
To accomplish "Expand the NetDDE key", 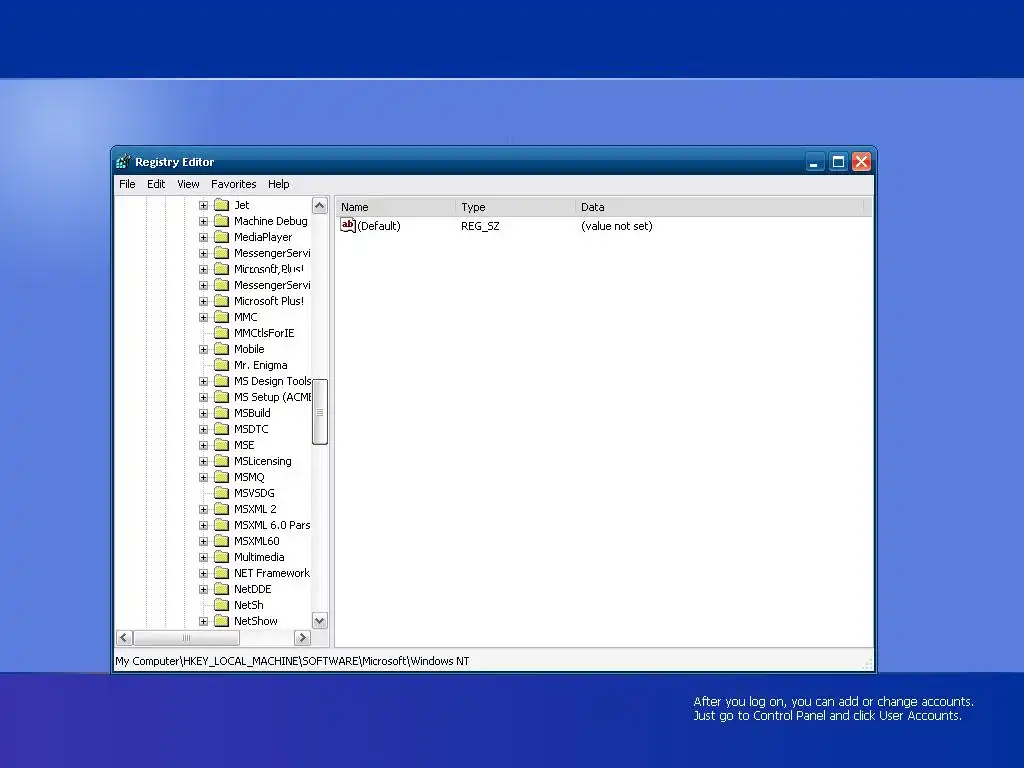I will (x=204, y=589).
